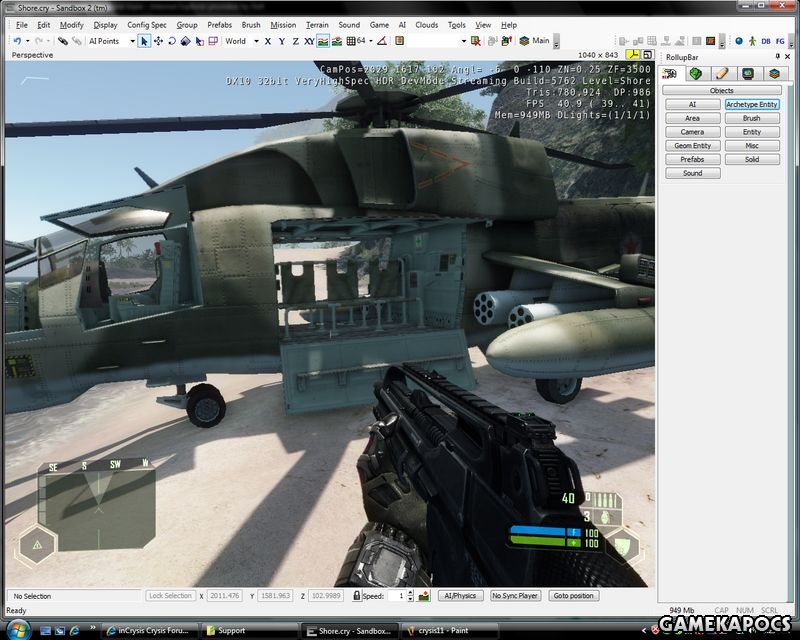Click the delete selection set icon
Image resolution: width=800 pixels, height=640 pixels.
tap(476, 41)
